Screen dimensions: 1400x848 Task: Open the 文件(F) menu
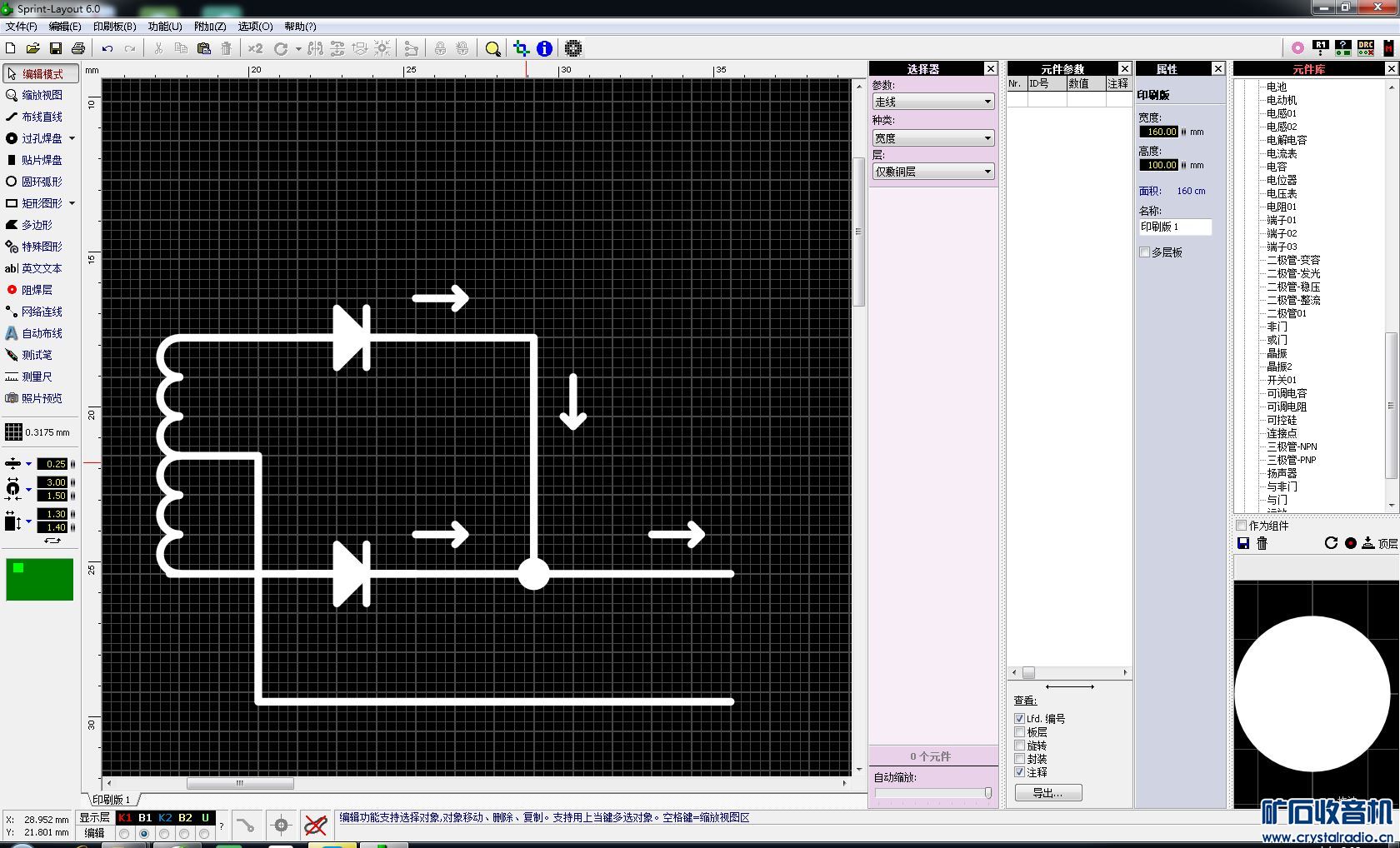pyautogui.click(x=21, y=27)
